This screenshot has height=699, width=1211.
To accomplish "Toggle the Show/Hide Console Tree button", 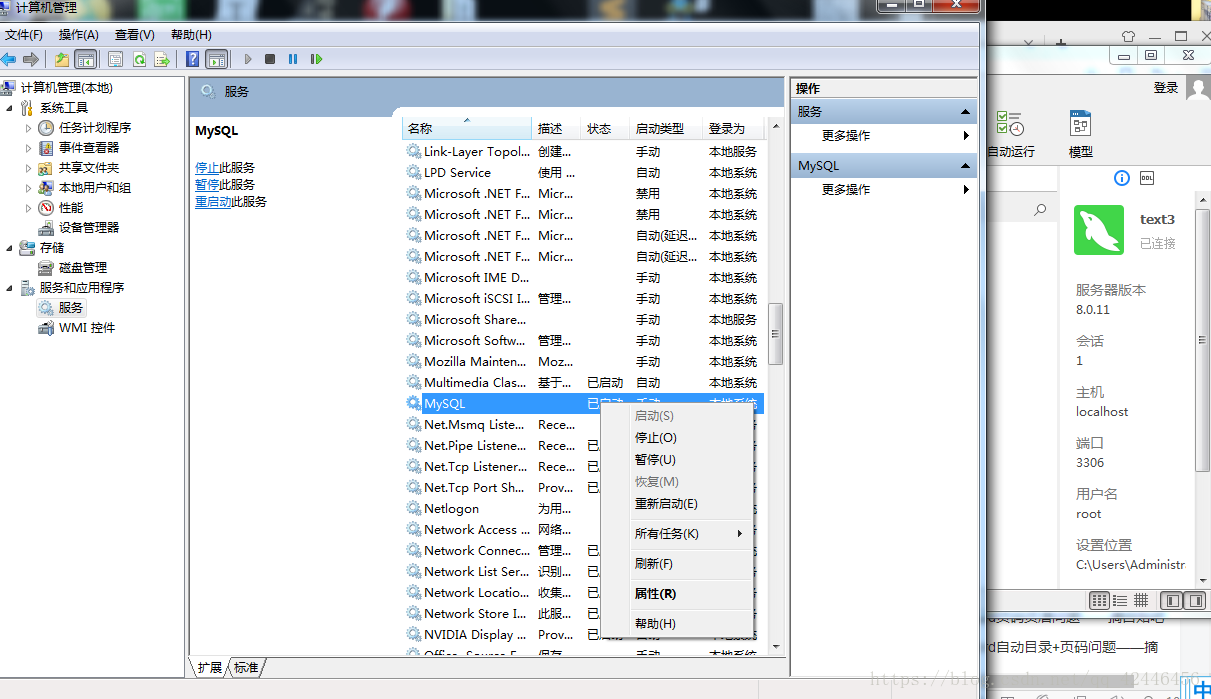I will (86, 59).
